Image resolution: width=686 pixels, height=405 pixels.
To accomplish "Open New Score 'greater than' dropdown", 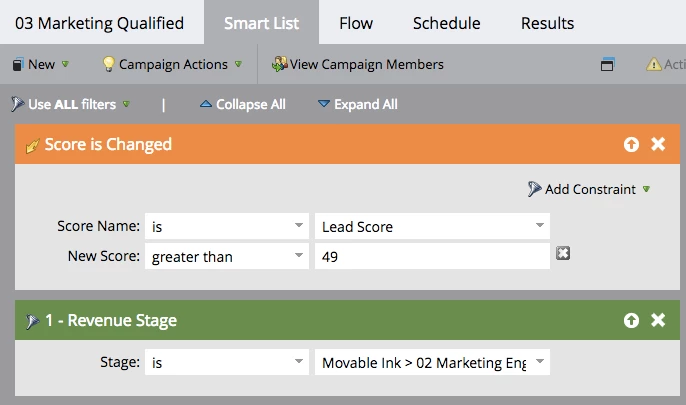I will (298, 257).
